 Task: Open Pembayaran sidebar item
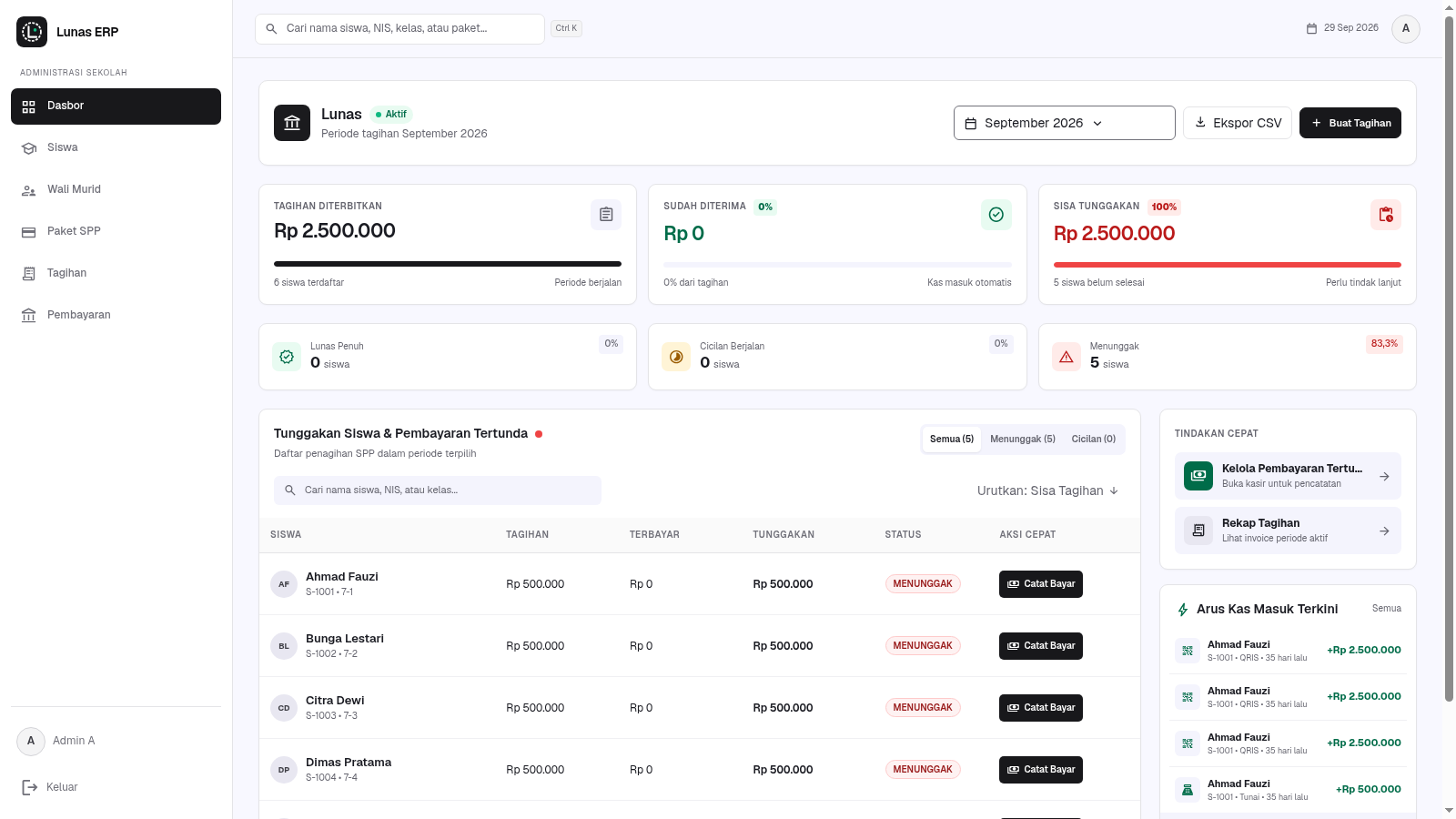[x=116, y=316]
